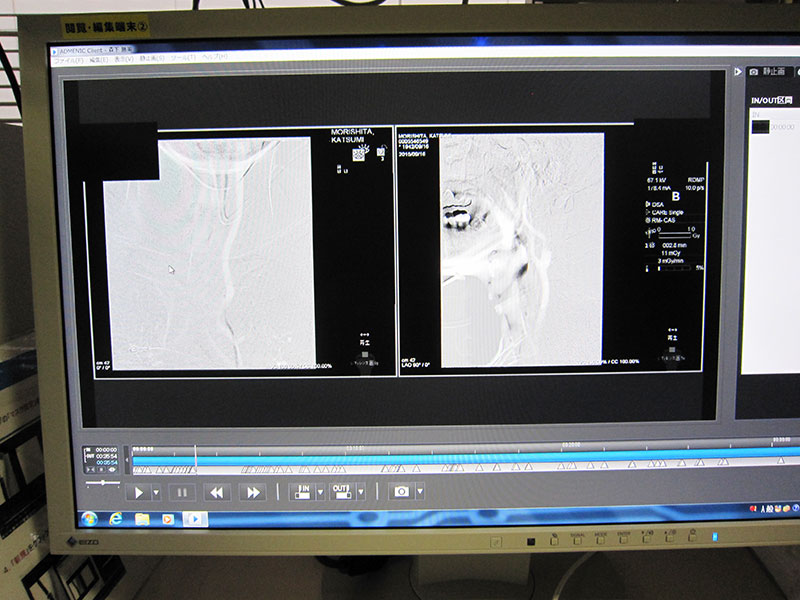Click the Fast-forward double-arrow button
The image size is (800, 600).
252,491
